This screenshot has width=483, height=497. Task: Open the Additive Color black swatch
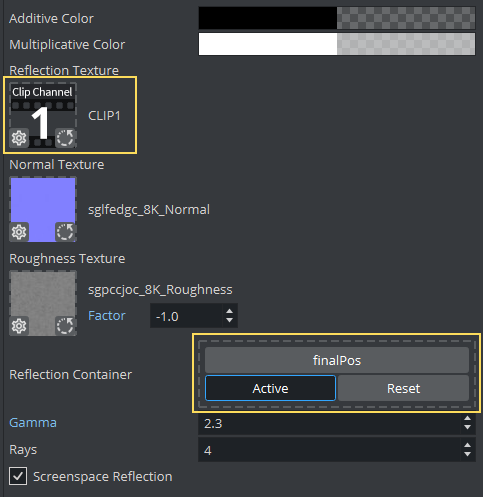268,18
